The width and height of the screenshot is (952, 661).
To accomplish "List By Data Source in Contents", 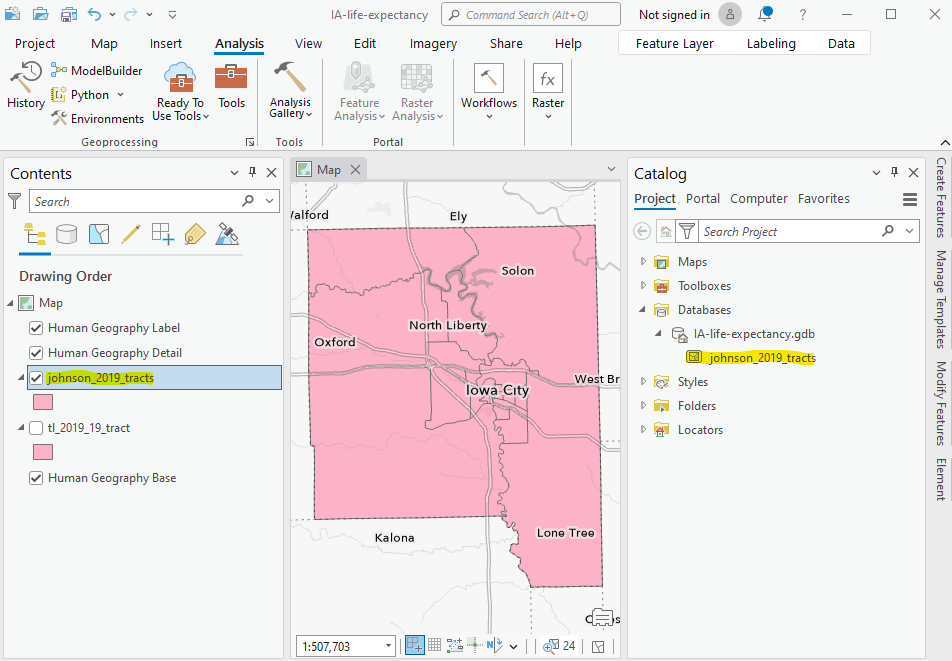I will pyautogui.click(x=66, y=234).
